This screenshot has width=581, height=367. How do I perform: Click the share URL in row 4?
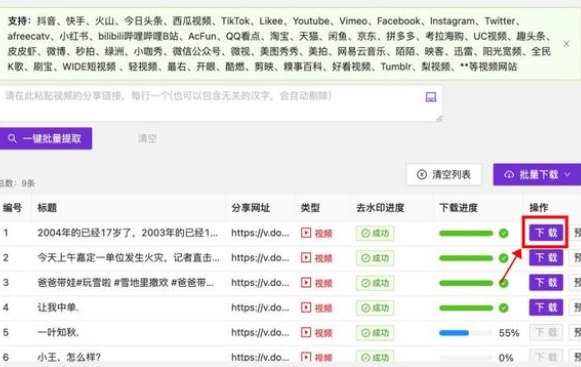(260, 308)
